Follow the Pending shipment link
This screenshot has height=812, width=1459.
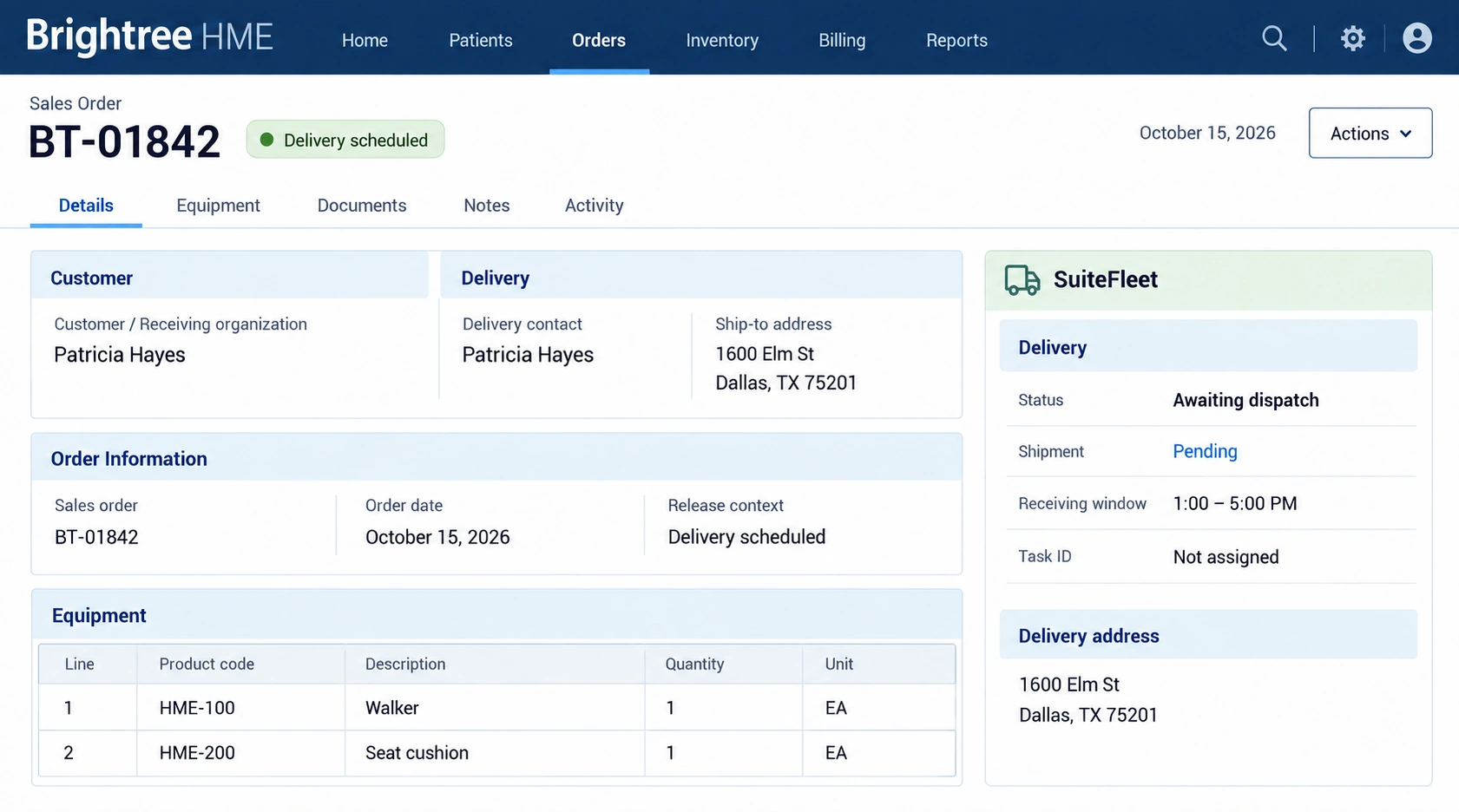(x=1205, y=451)
